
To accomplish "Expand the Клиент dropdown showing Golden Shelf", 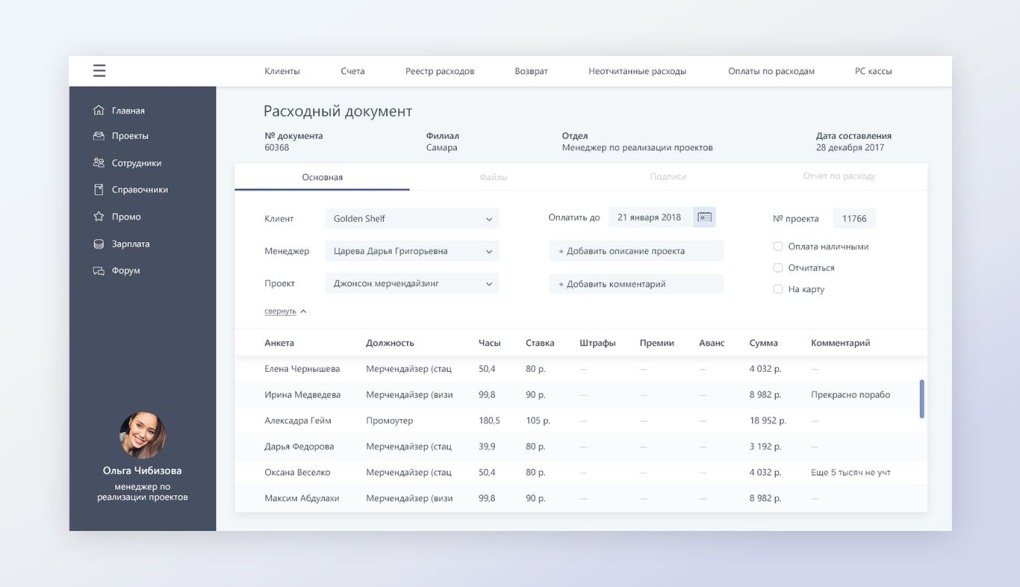I will 412,219.
